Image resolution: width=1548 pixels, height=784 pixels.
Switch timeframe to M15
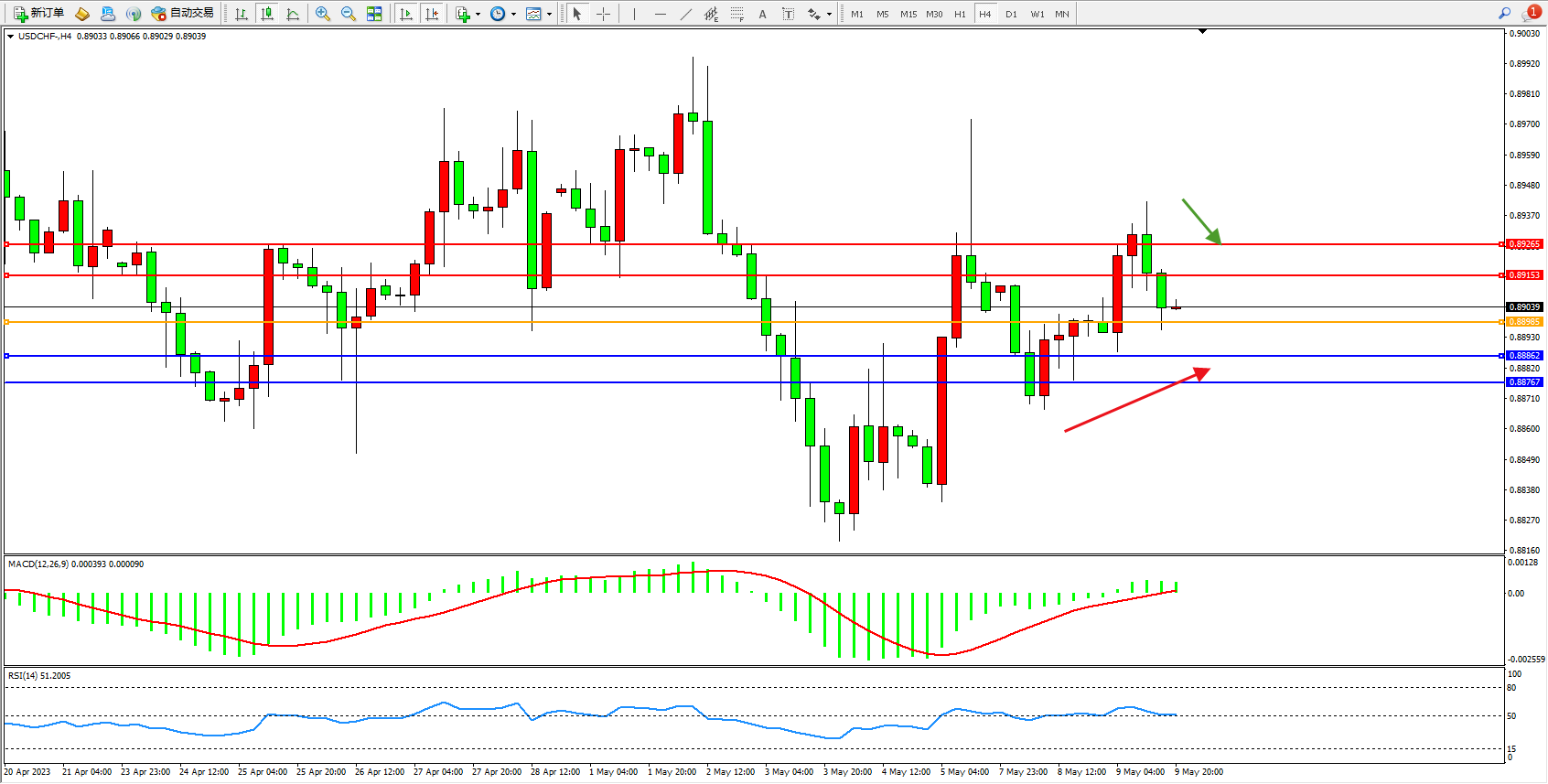pos(908,14)
